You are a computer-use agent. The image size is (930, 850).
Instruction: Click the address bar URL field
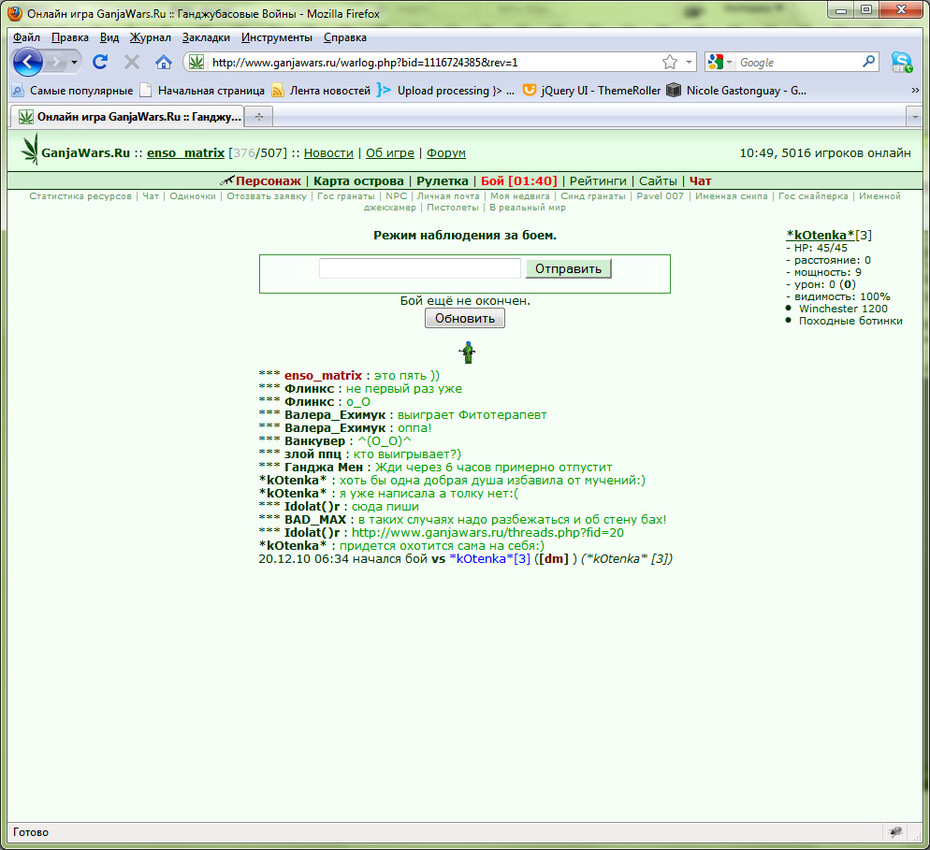(x=434, y=62)
